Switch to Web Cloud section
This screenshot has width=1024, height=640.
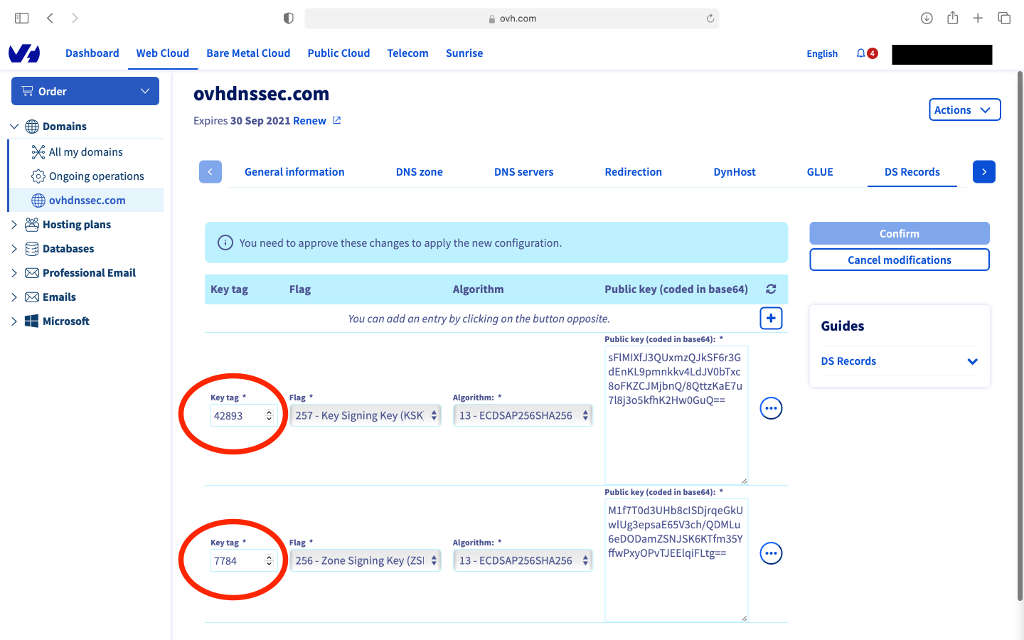pos(163,54)
